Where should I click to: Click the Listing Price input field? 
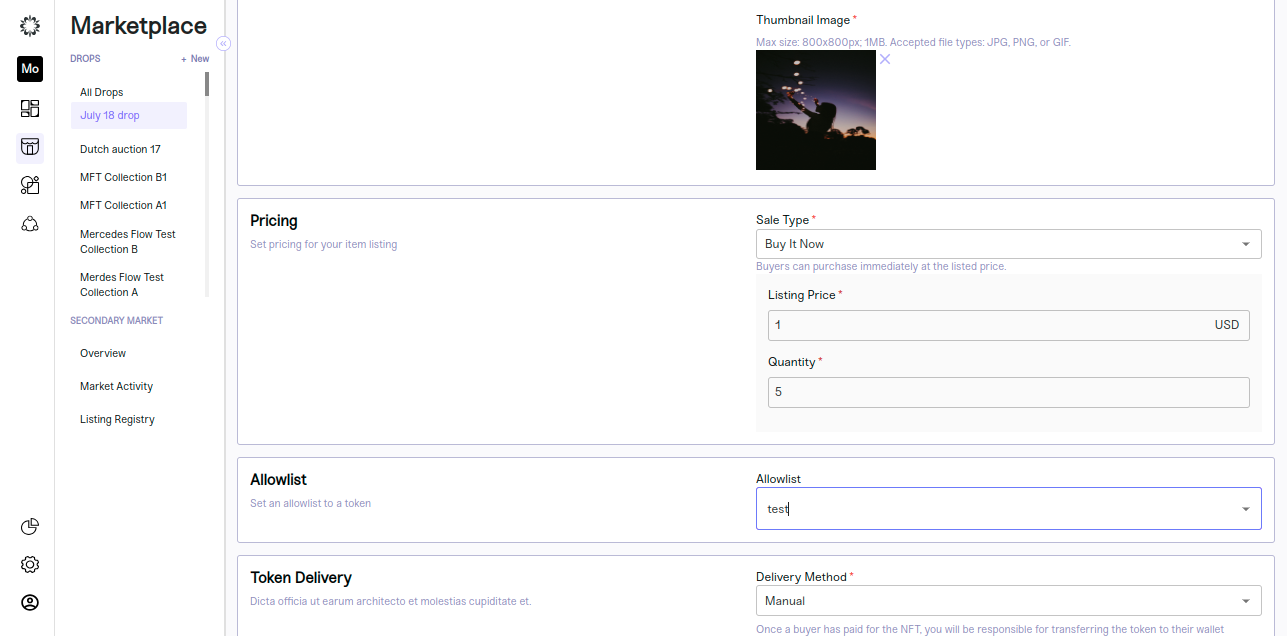1008,325
